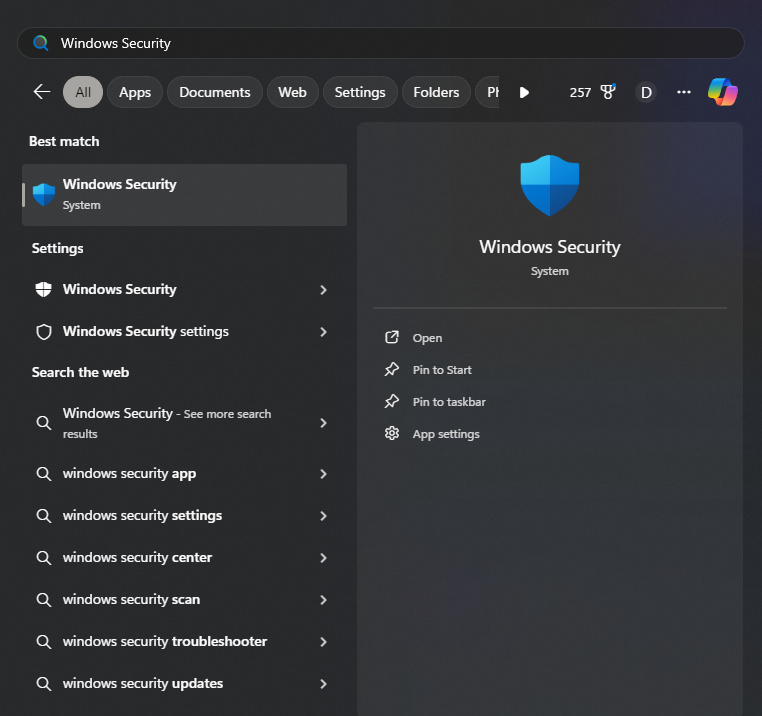Expand the 'windows security scan' suggestion chevron
Image resolution: width=762 pixels, height=716 pixels.
click(x=323, y=600)
